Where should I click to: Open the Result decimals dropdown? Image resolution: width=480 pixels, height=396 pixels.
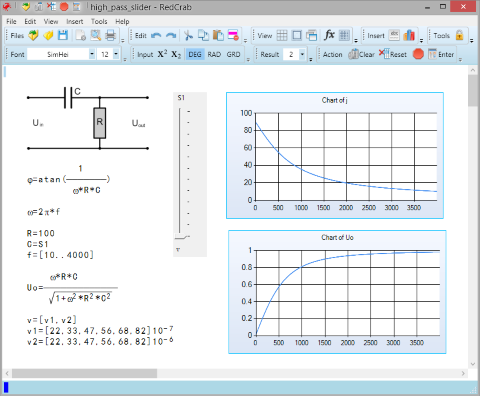coord(302,54)
